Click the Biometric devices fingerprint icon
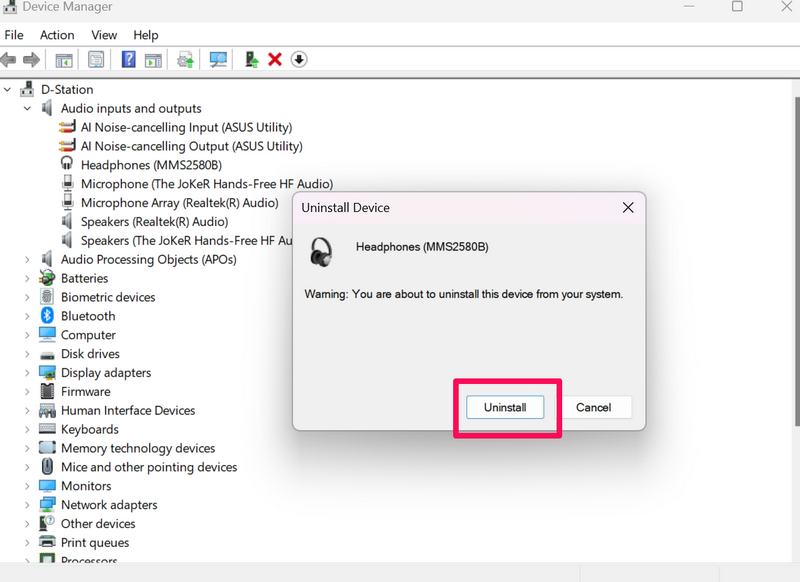The height and width of the screenshot is (582, 800). click(47, 297)
